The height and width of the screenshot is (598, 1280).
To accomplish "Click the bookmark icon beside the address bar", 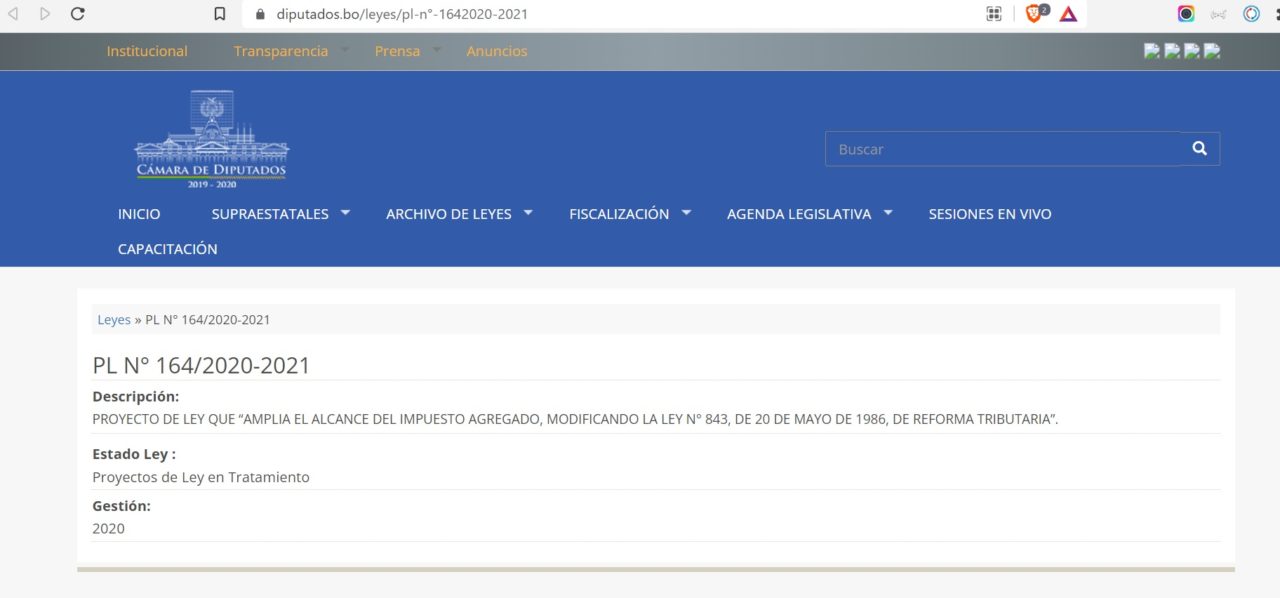I will 220,14.
